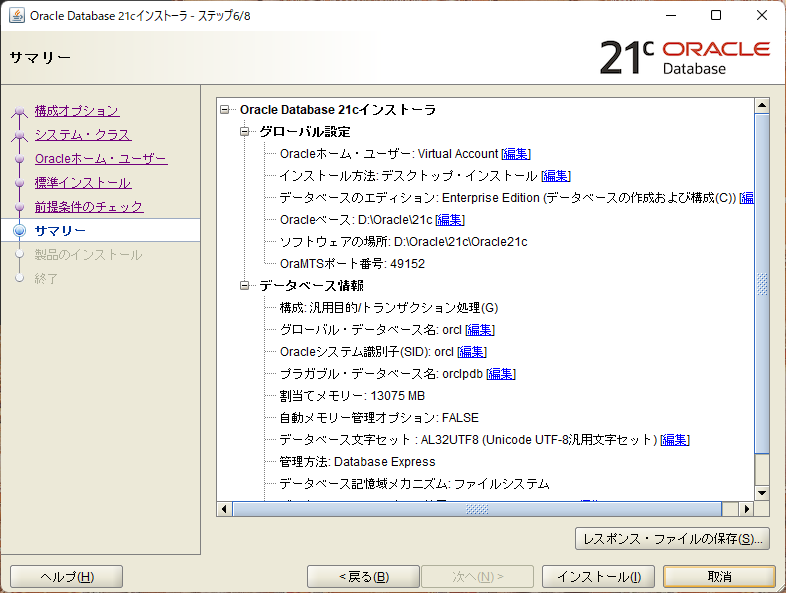Screen dimensions: 786x593
Task: Edit the Oracleホーム・ユーザー Virtual Account setting
Action: pos(516,154)
